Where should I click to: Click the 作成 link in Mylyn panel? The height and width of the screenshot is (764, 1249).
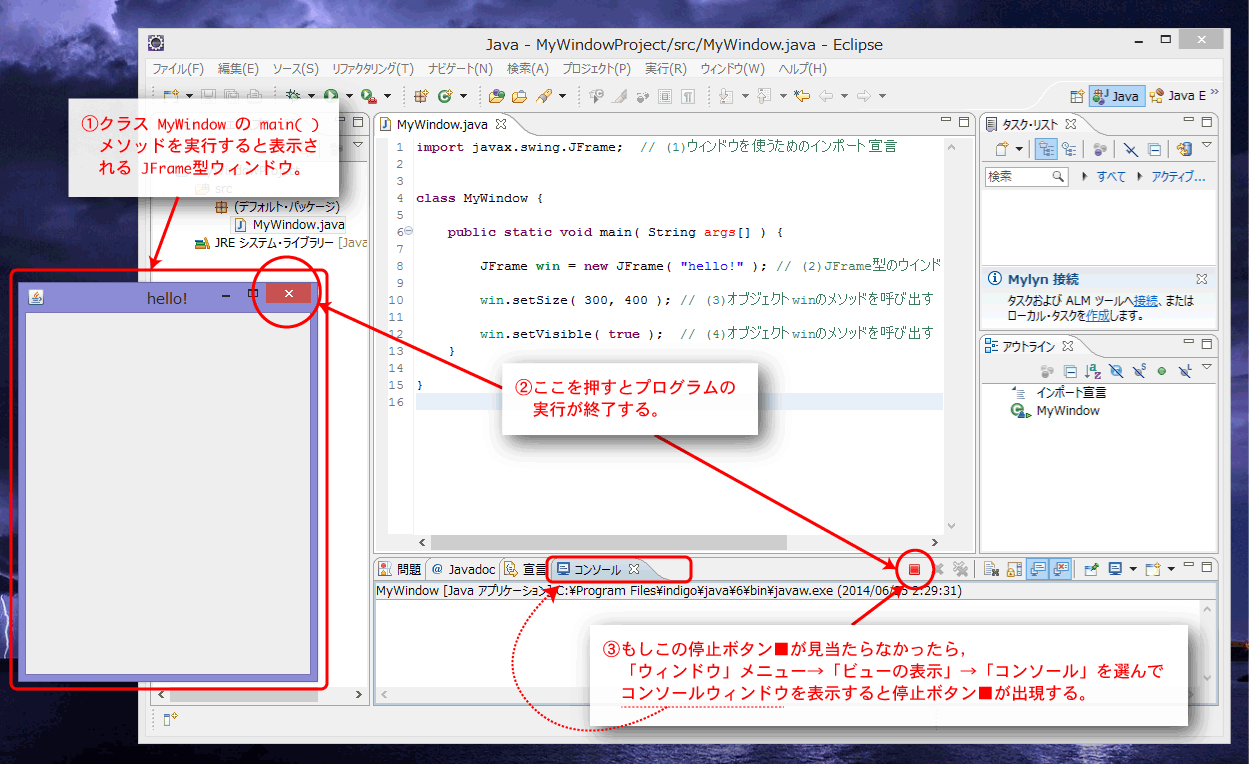click(x=1098, y=315)
